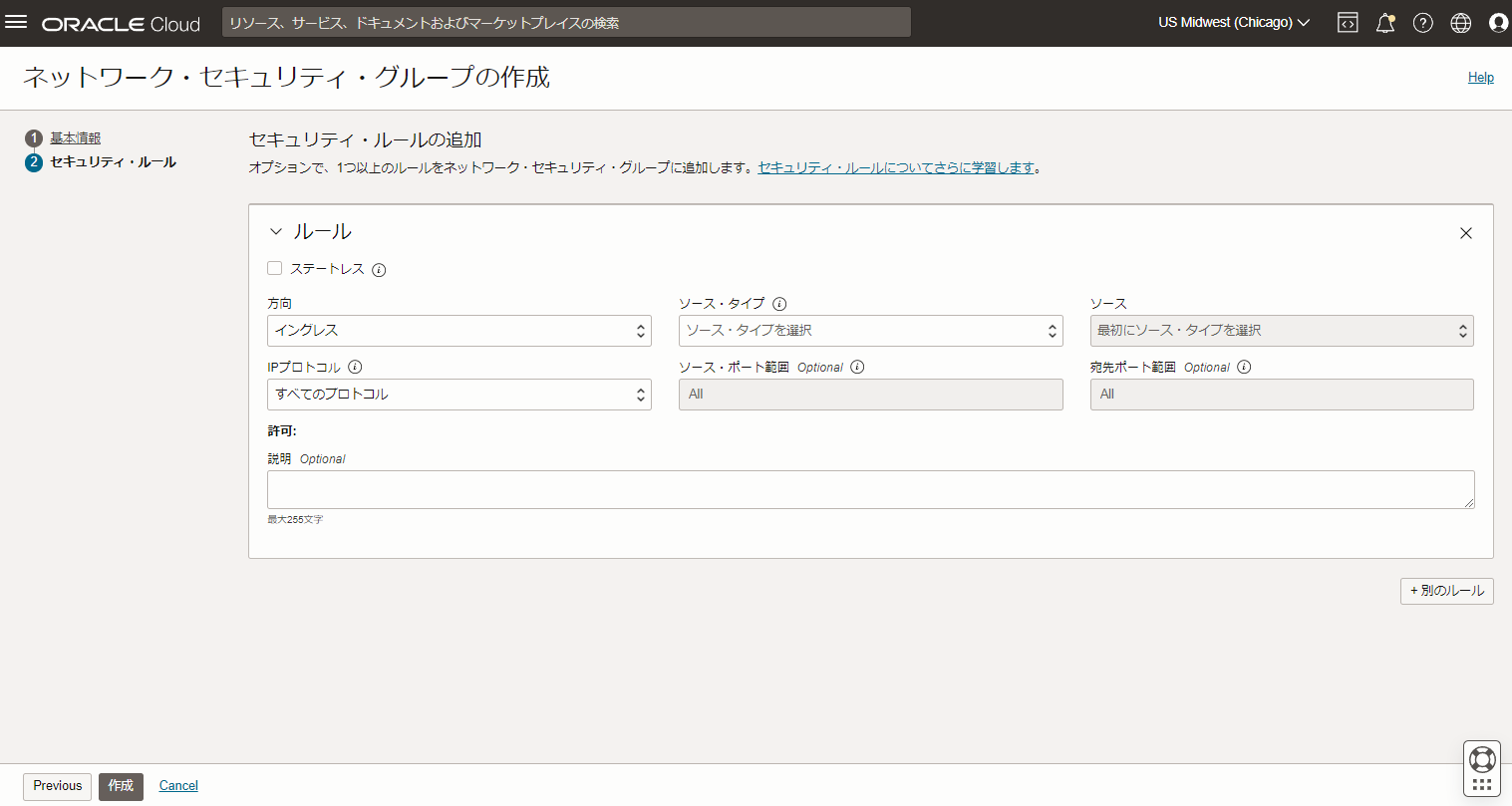Click the ネットワーク・セキュリティ・グループの作成 title

tap(286, 78)
